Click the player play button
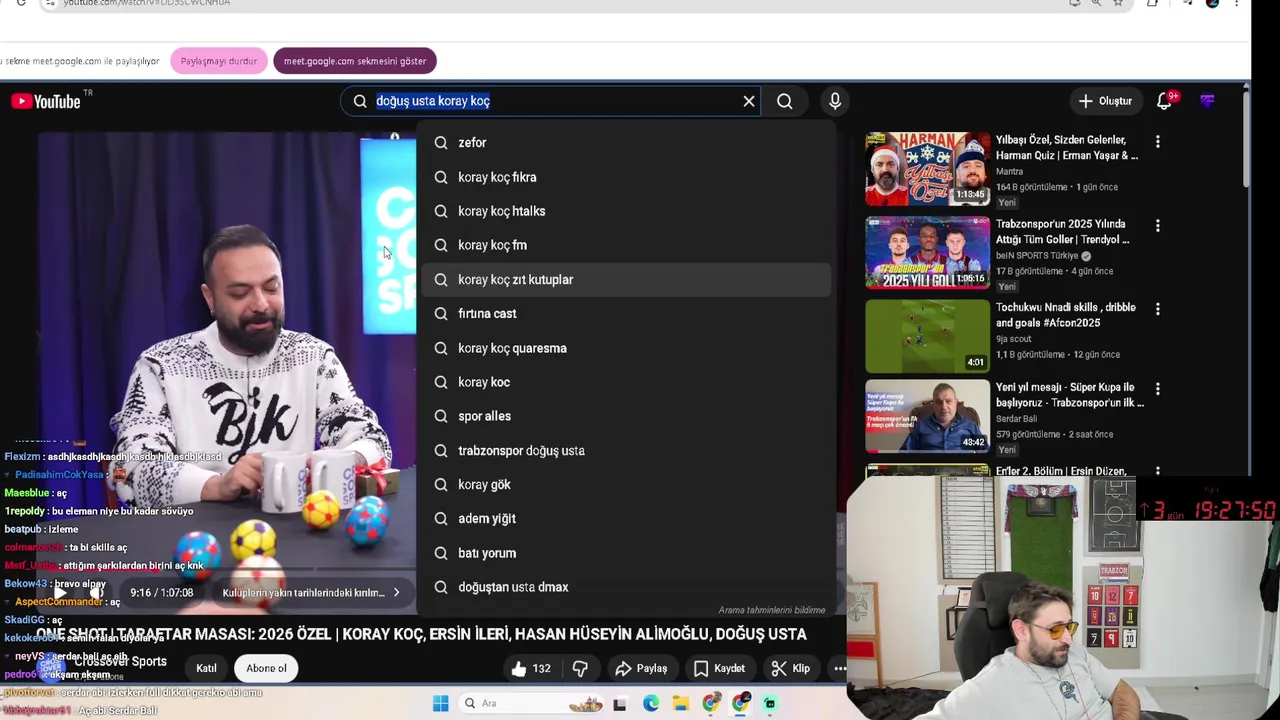Screen dimensions: 1280x720 click(x=60, y=593)
